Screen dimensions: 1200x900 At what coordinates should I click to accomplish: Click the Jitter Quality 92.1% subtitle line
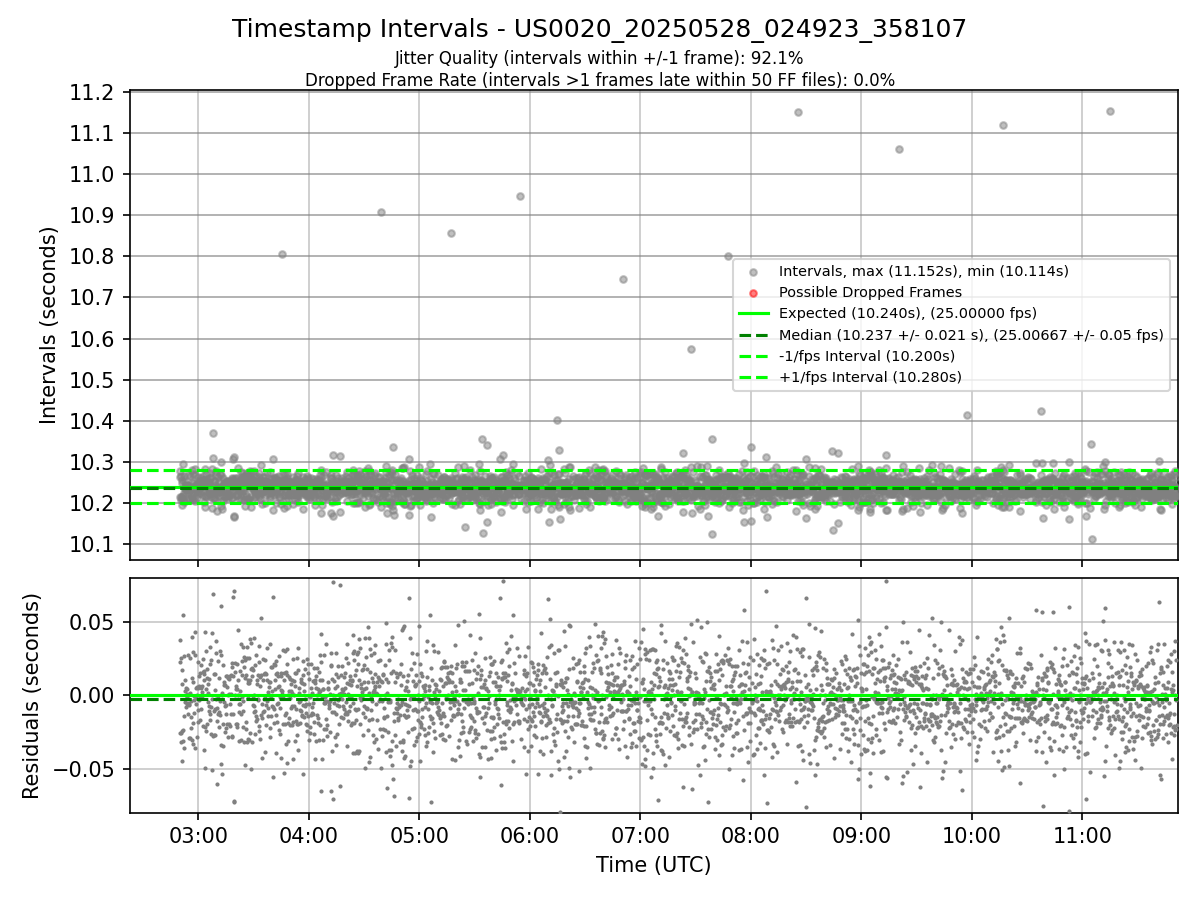point(599,58)
